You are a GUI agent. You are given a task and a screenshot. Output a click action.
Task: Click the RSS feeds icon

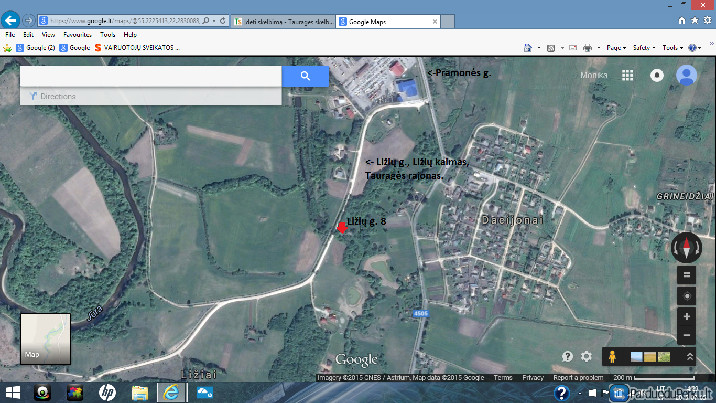tap(551, 47)
